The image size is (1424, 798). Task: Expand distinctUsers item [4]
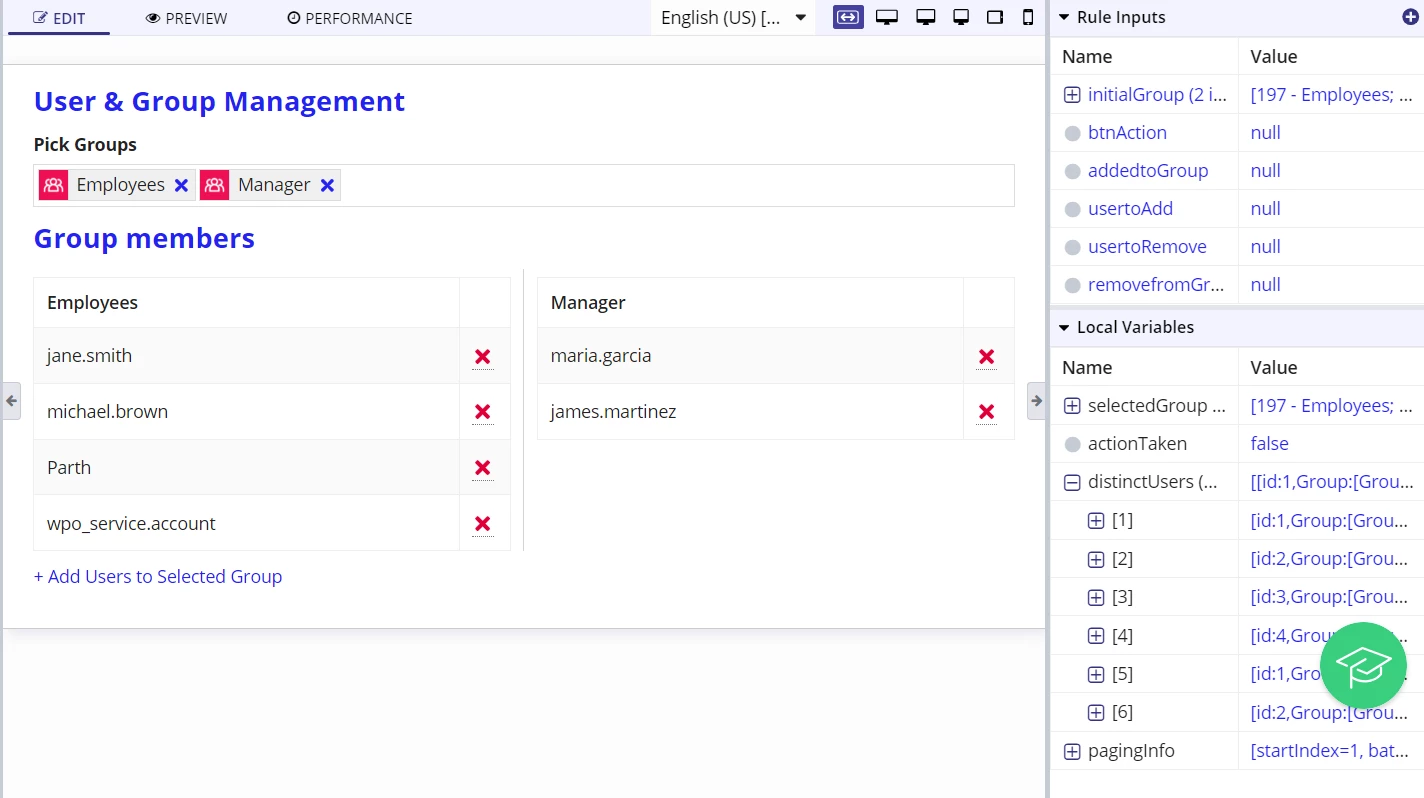(x=1096, y=636)
